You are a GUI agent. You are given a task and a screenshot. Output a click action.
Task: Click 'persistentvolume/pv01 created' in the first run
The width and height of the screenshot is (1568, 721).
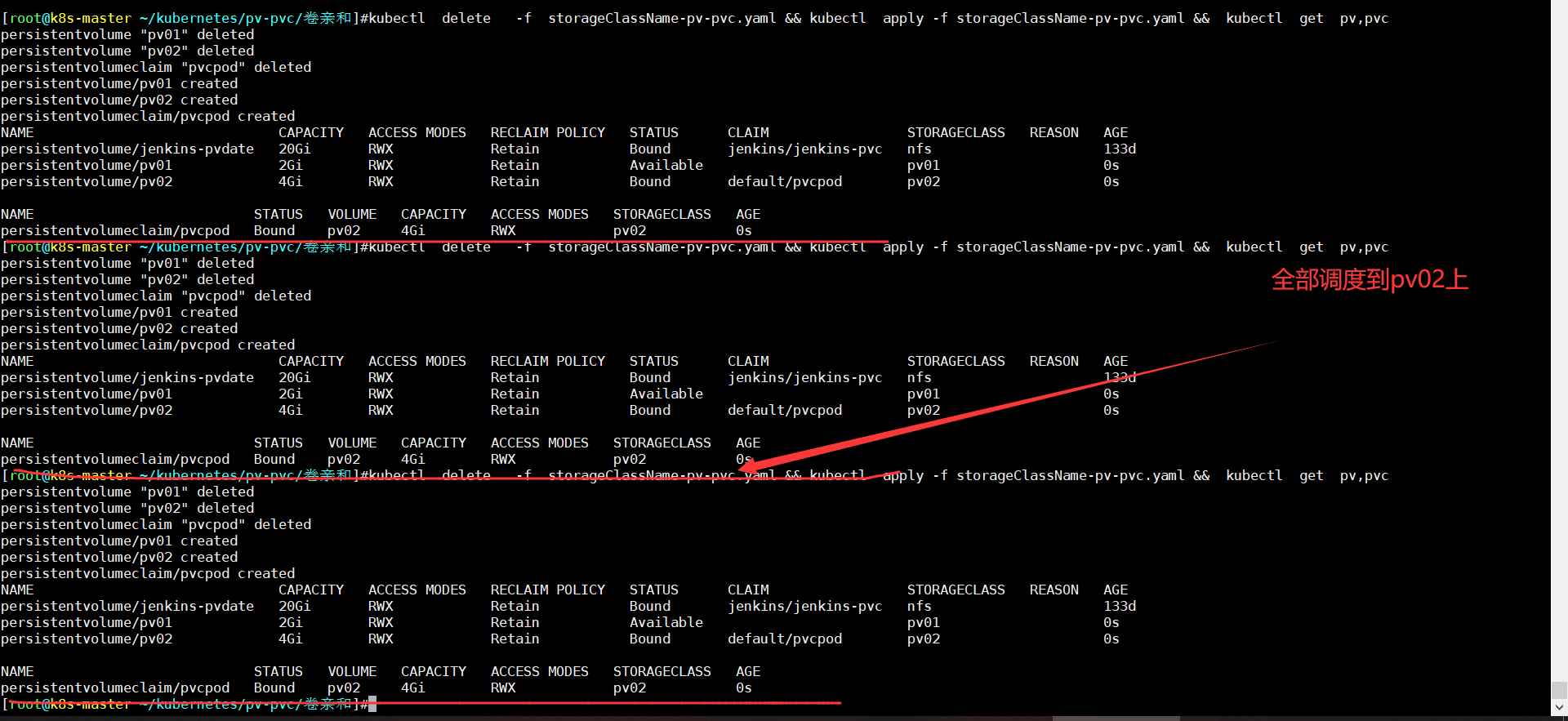(119, 83)
